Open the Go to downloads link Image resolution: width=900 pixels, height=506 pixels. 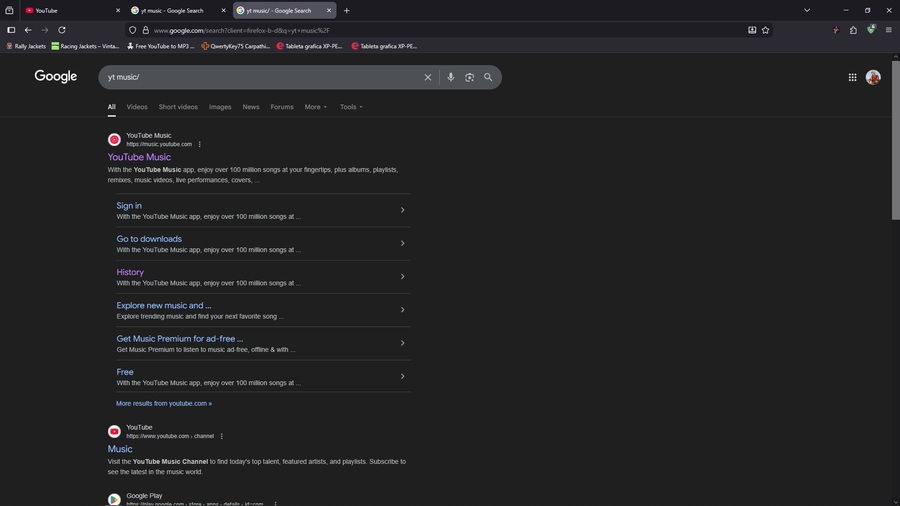149,239
